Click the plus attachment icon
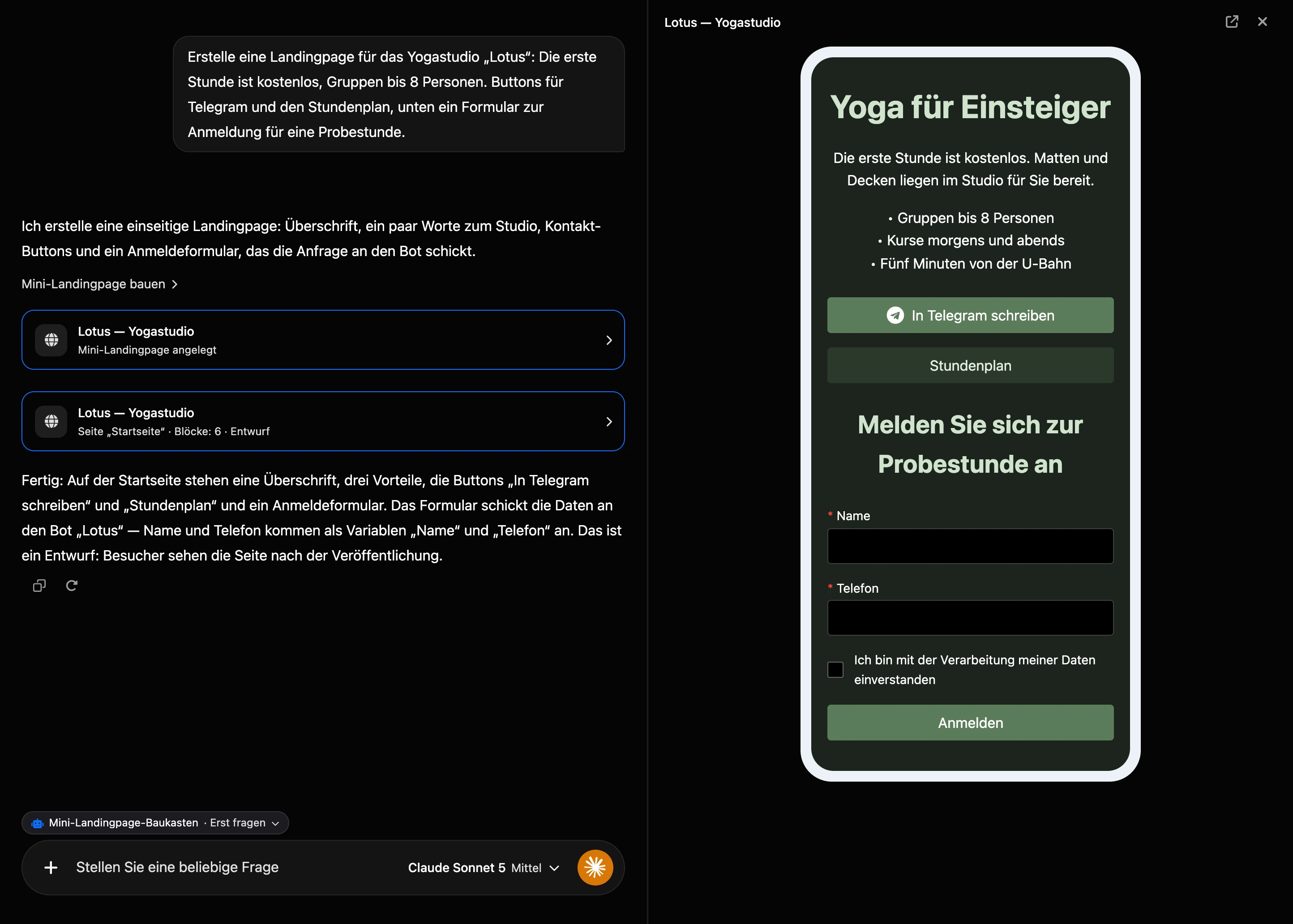The height and width of the screenshot is (924, 1293). [x=51, y=867]
